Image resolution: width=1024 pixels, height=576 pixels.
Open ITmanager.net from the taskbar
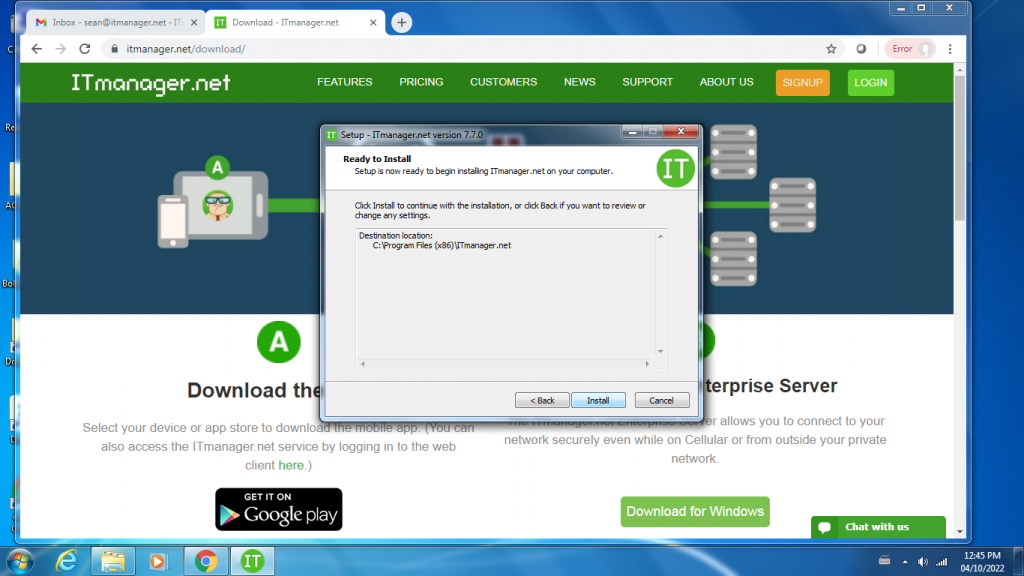252,561
